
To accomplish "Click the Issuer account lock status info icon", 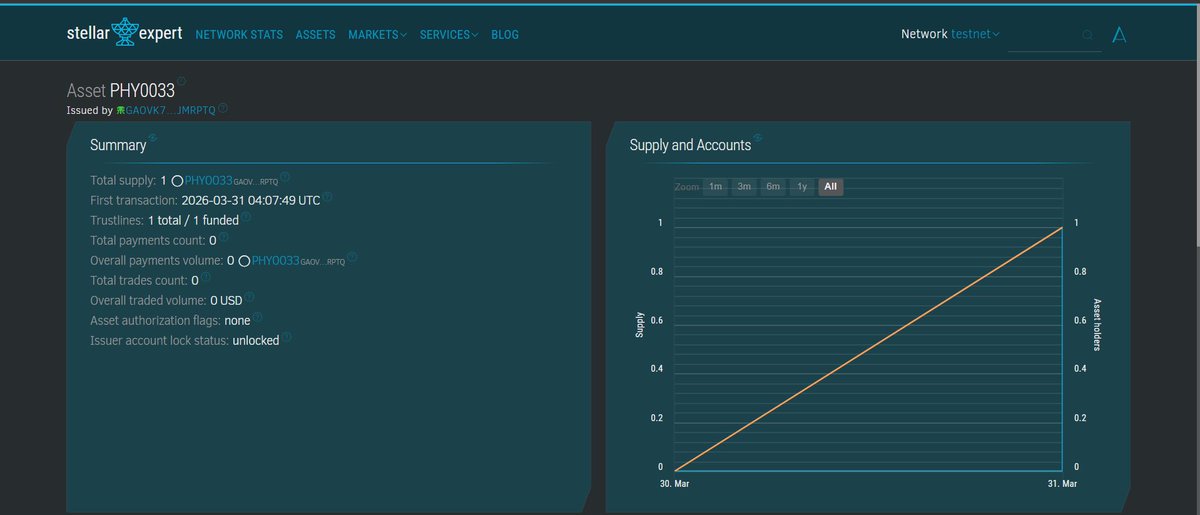I will 287,337.
